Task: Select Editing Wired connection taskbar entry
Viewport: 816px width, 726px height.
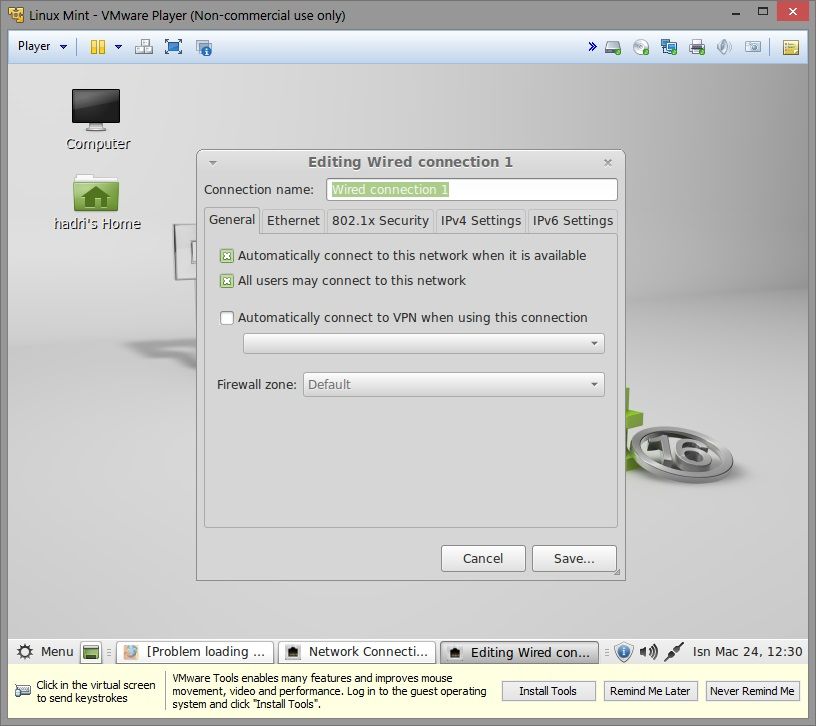Action: pyautogui.click(x=519, y=653)
